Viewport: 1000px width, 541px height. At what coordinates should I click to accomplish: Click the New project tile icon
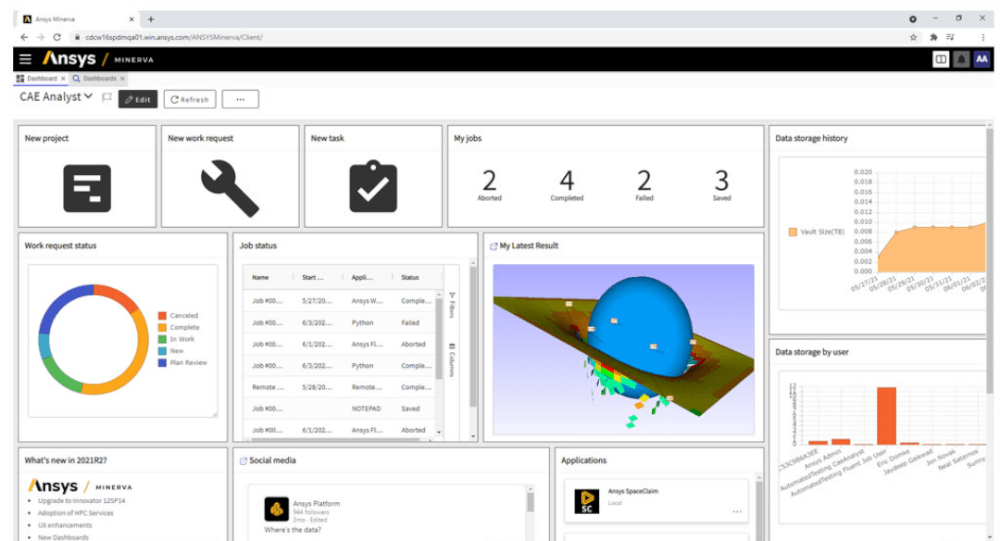87,188
